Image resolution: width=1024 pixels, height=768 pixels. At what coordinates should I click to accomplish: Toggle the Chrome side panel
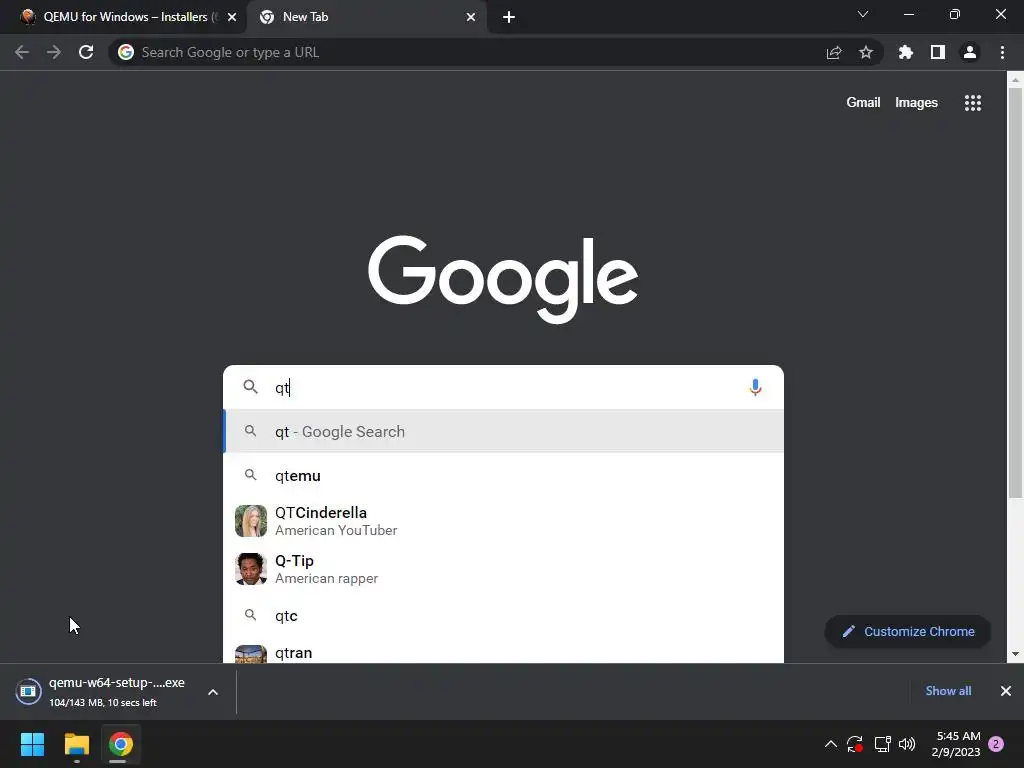938,52
